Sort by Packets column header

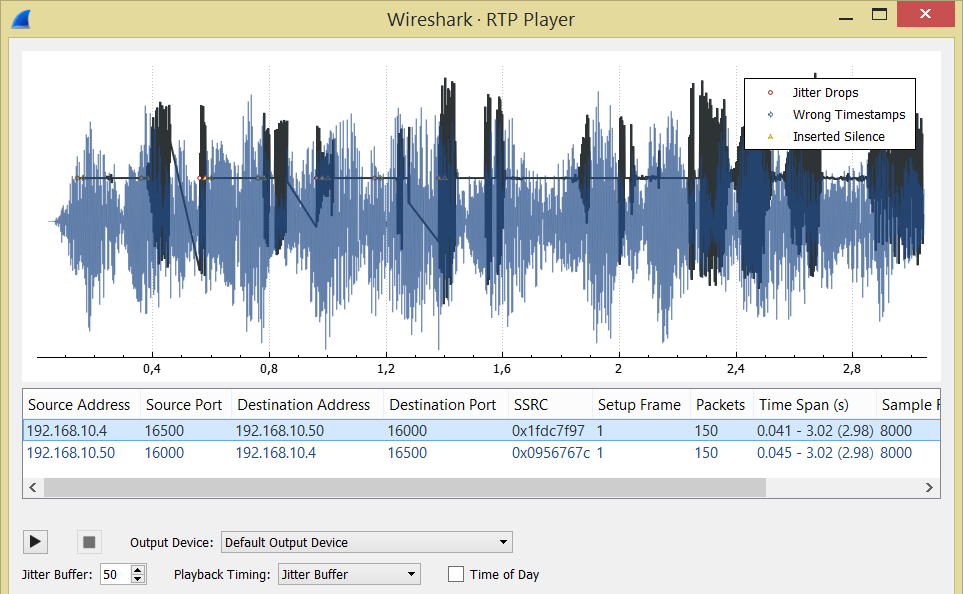tap(720, 405)
